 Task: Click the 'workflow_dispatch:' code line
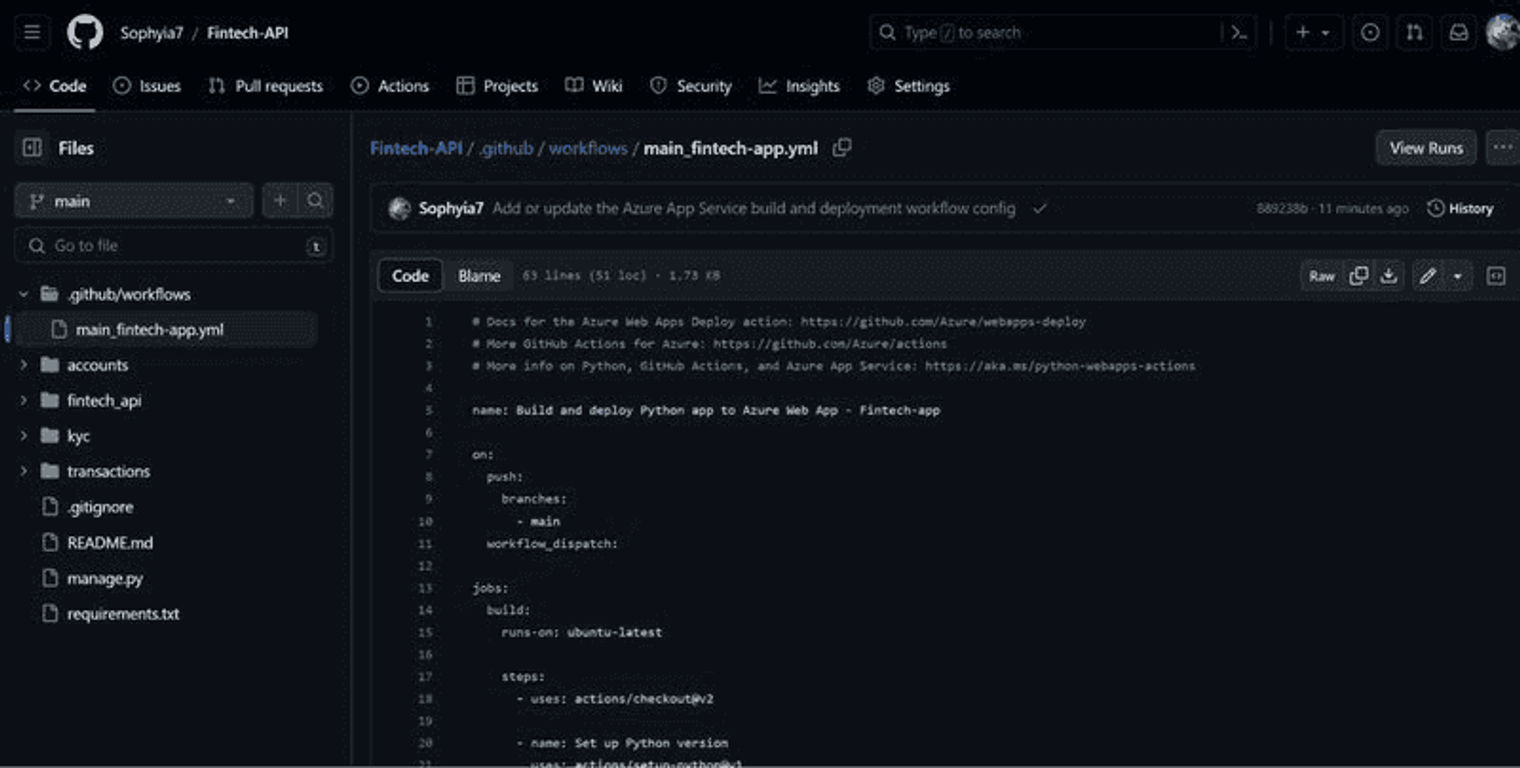[x=552, y=544]
